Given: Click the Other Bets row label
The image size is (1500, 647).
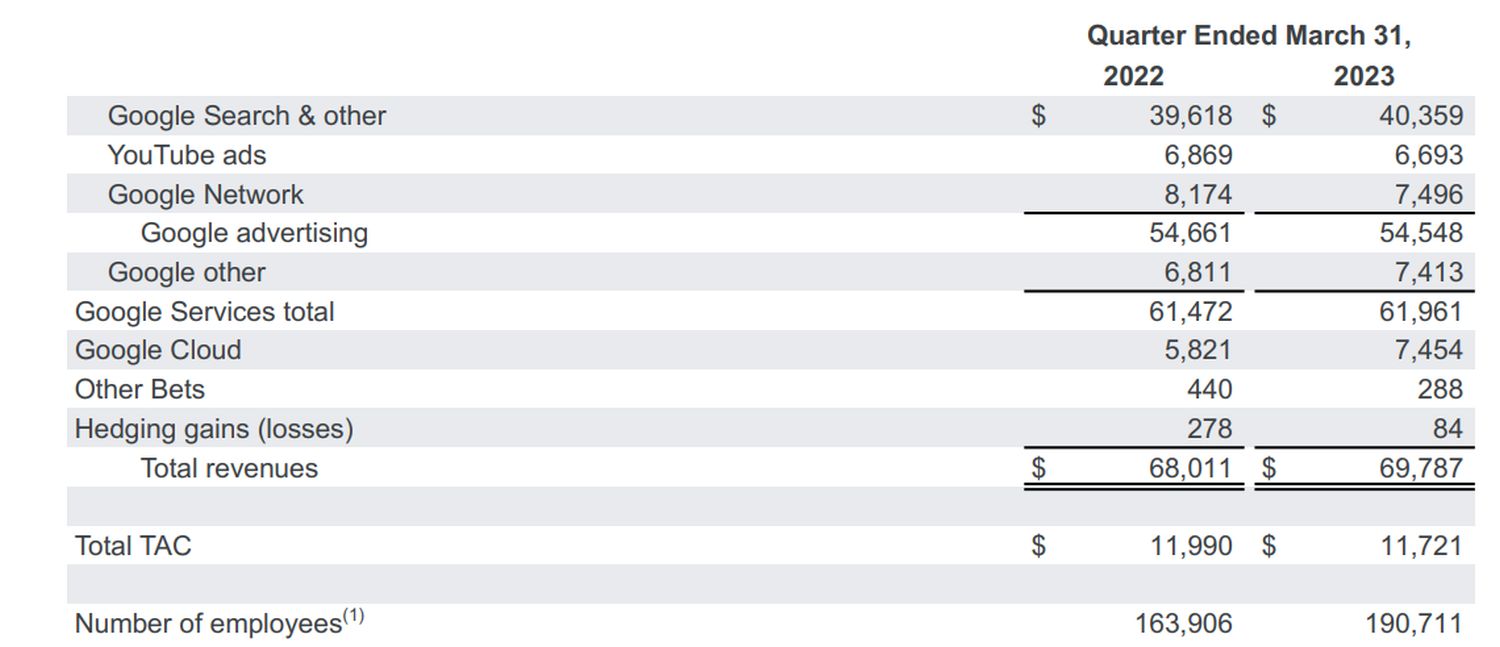Looking at the screenshot, I should coord(139,389).
